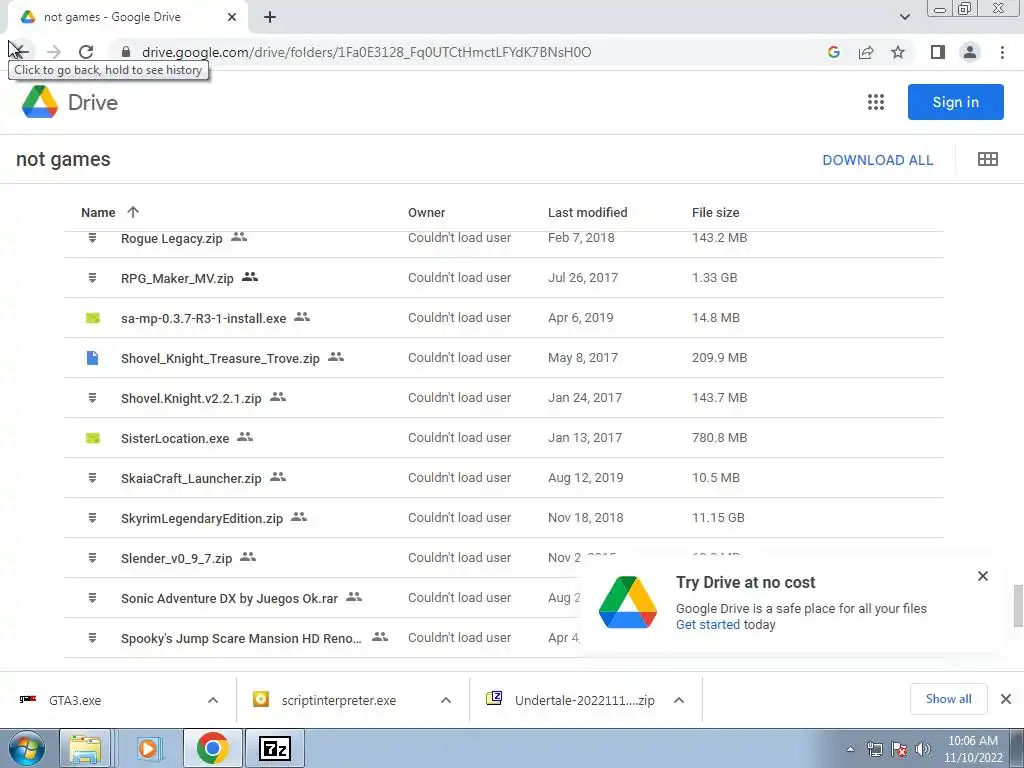Open Chrome three-dot menu
Image resolution: width=1024 pixels, height=768 pixels.
[x=1002, y=52]
